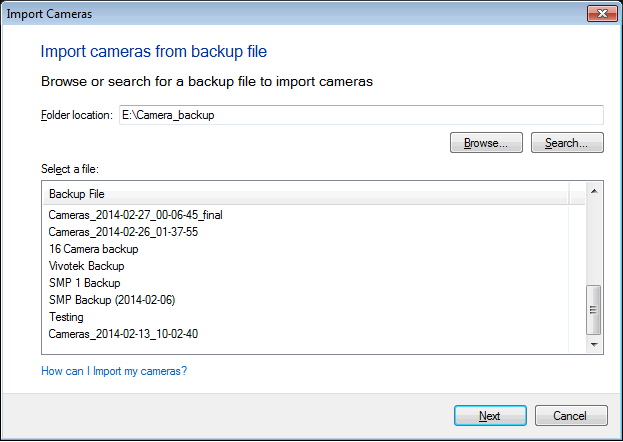
Task: Select the Vivotek Backup file
Action: (86, 266)
